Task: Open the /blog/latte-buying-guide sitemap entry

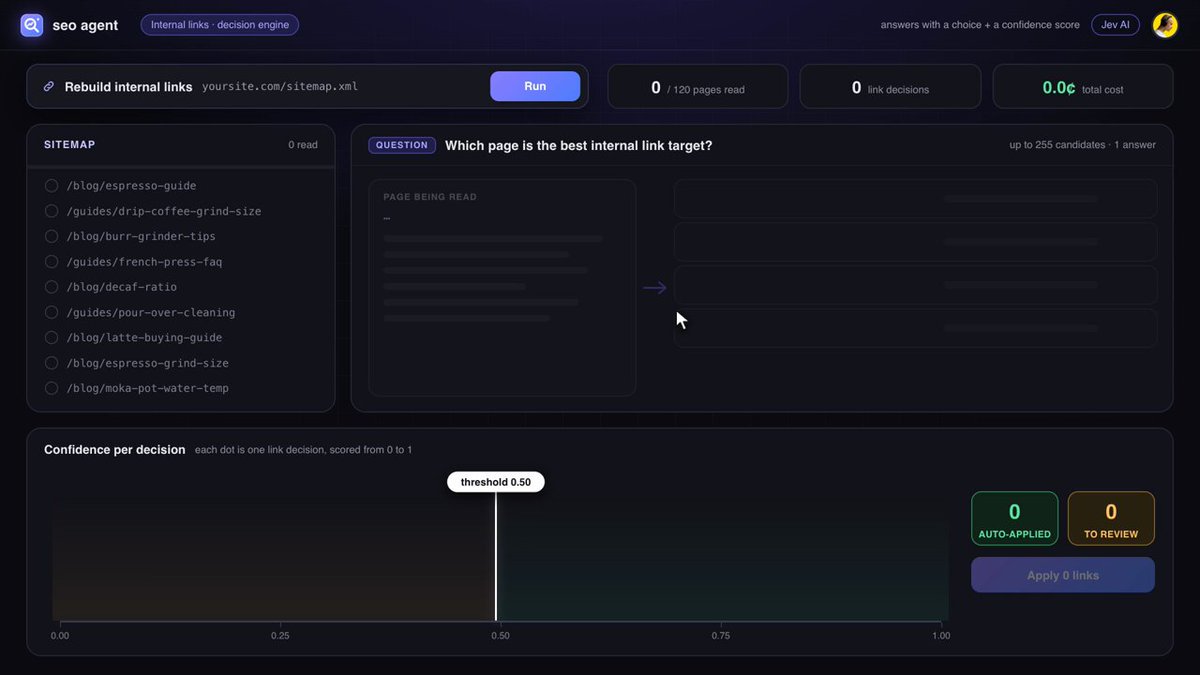Action: point(144,338)
